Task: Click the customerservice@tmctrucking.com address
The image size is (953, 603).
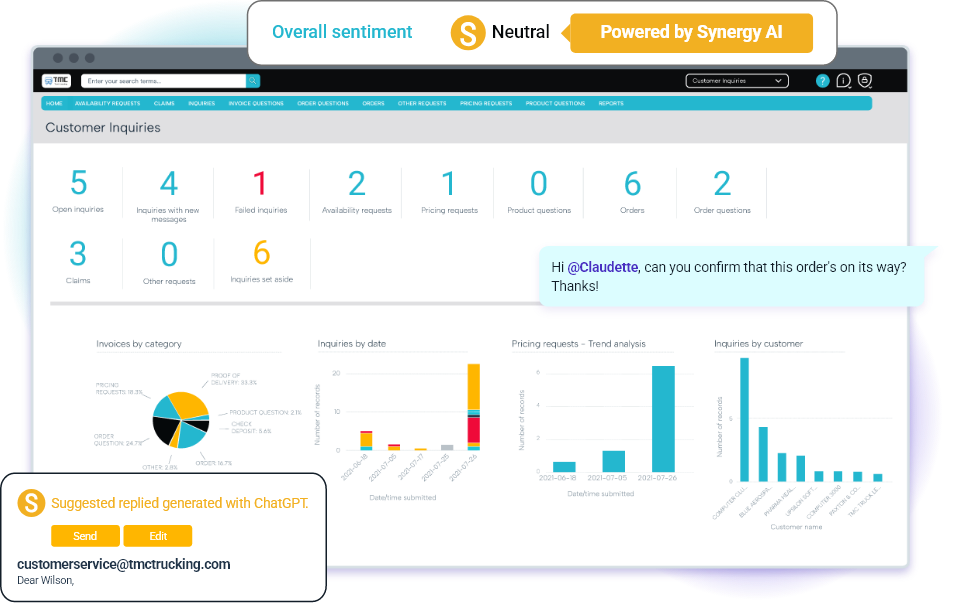Action: coord(124,564)
